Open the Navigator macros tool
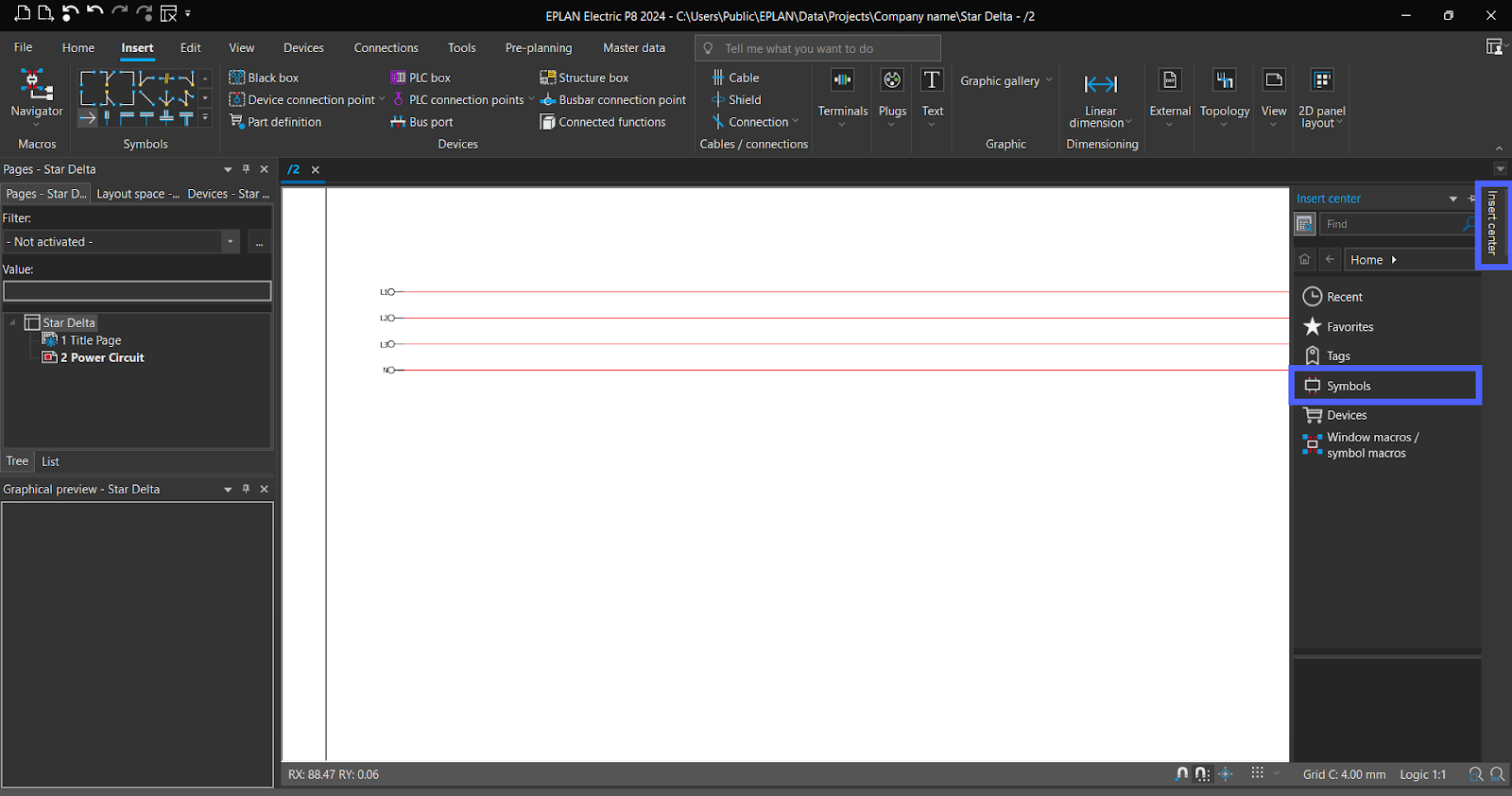Image resolution: width=1512 pixels, height=796 pixels. (x=37, y=94)
